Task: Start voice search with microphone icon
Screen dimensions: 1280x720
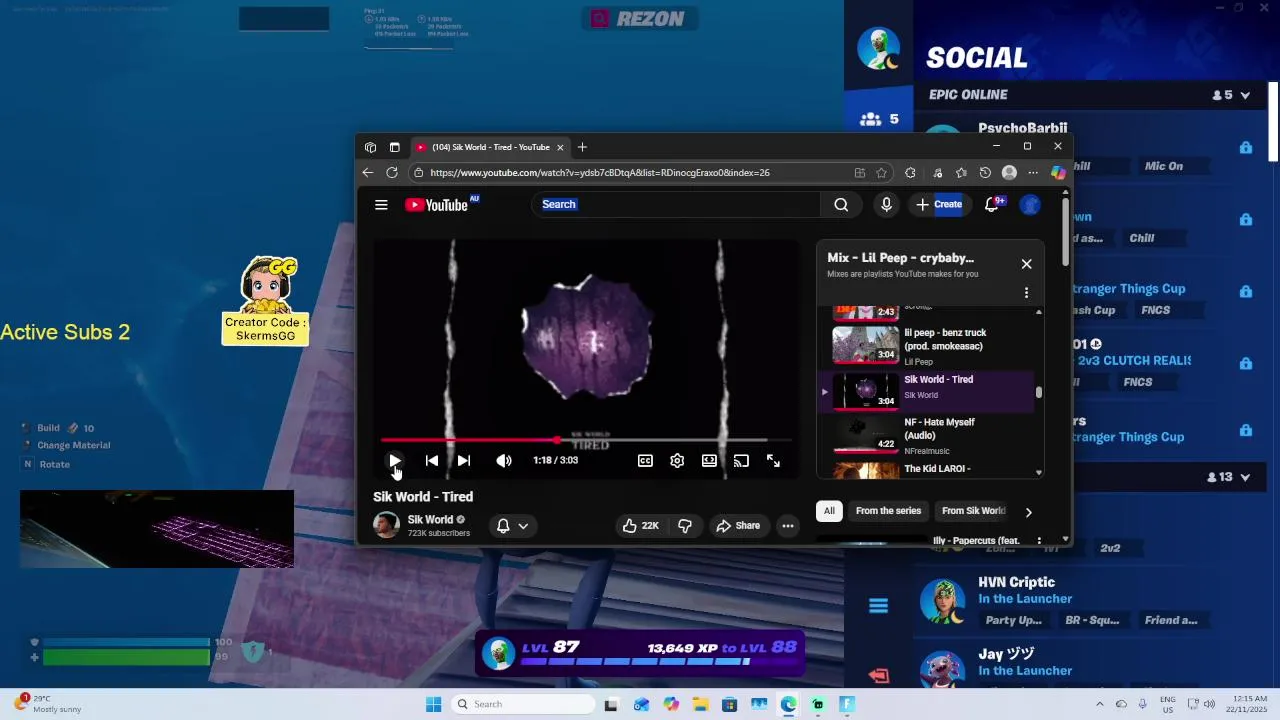Action: click(x=886, y=204)
